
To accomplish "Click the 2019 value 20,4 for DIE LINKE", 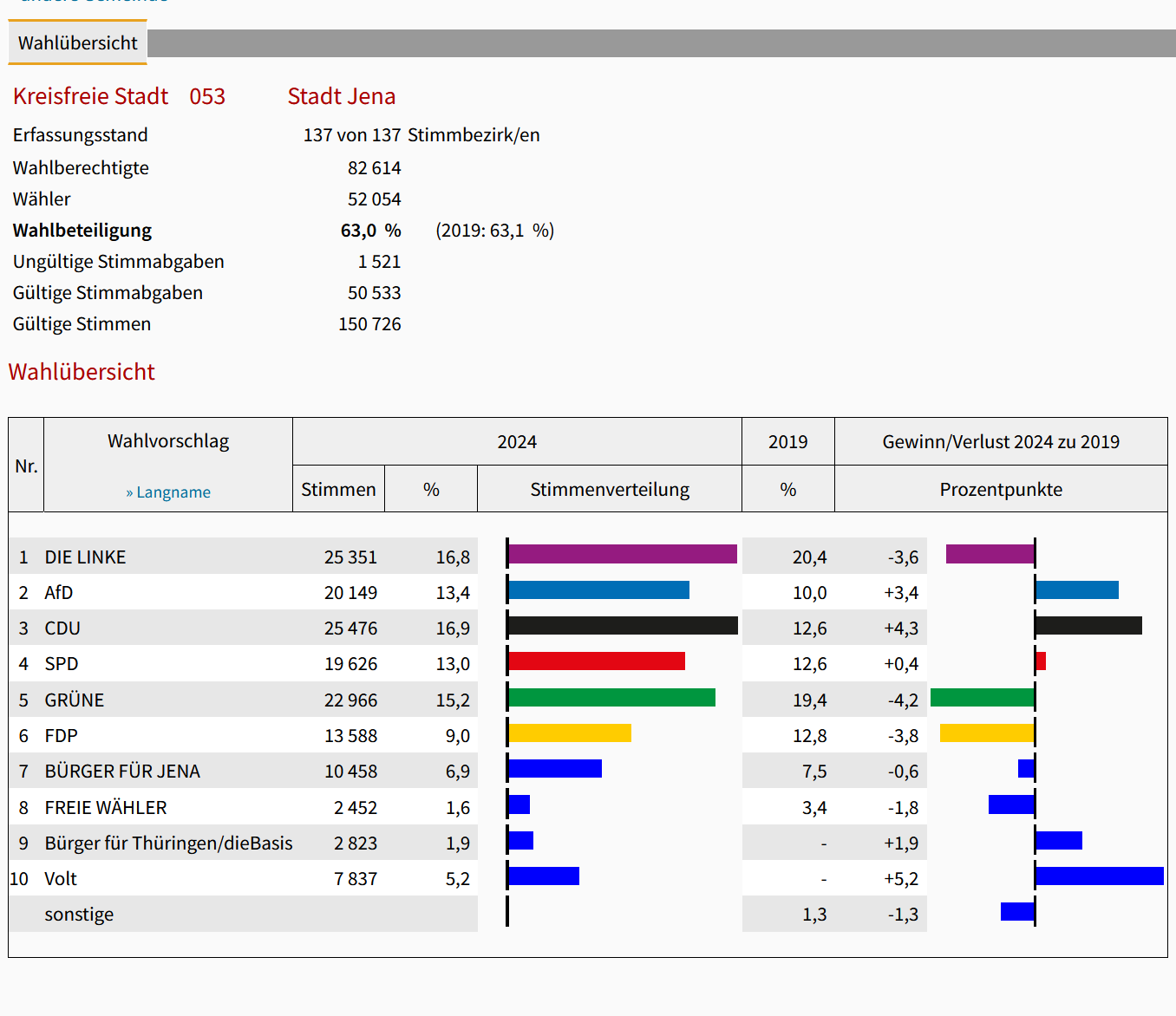I will click(809, 557).
